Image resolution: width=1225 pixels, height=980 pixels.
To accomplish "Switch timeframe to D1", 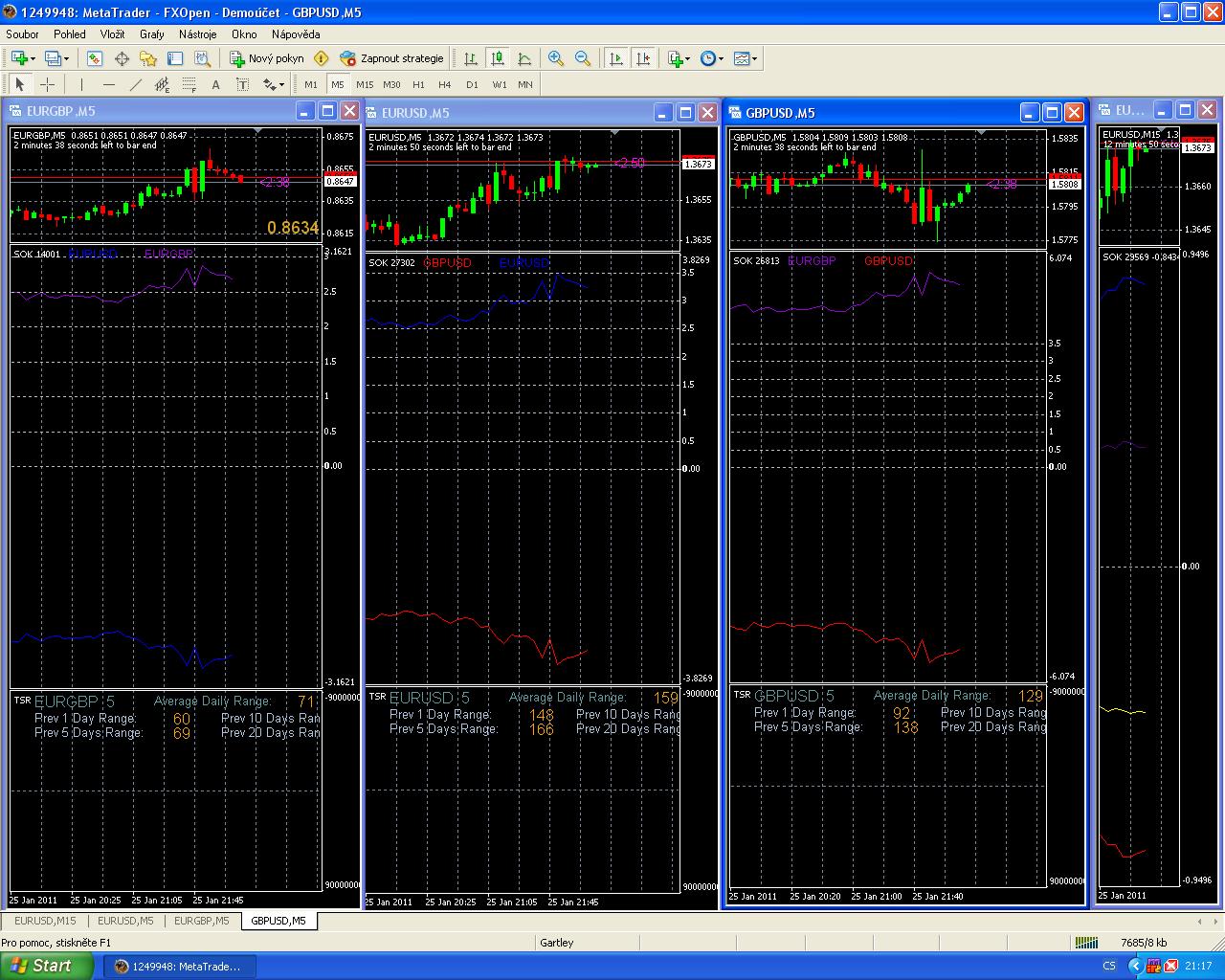I will 472,84.
